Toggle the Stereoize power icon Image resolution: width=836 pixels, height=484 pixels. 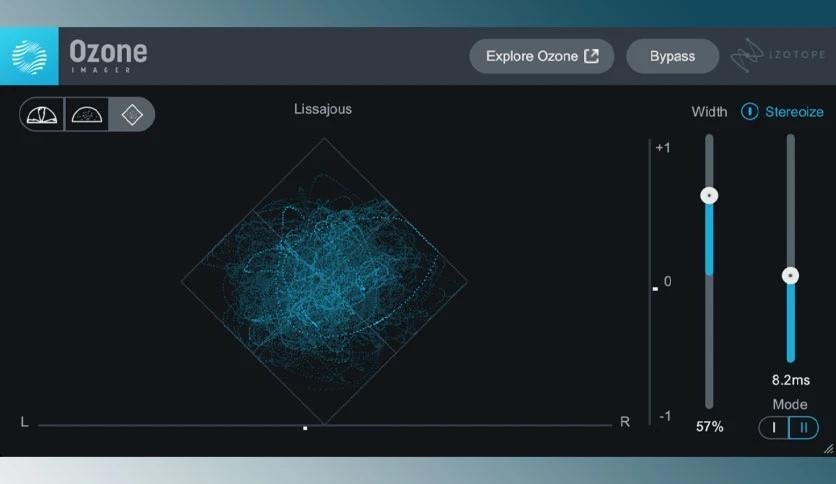click(749, 111)
